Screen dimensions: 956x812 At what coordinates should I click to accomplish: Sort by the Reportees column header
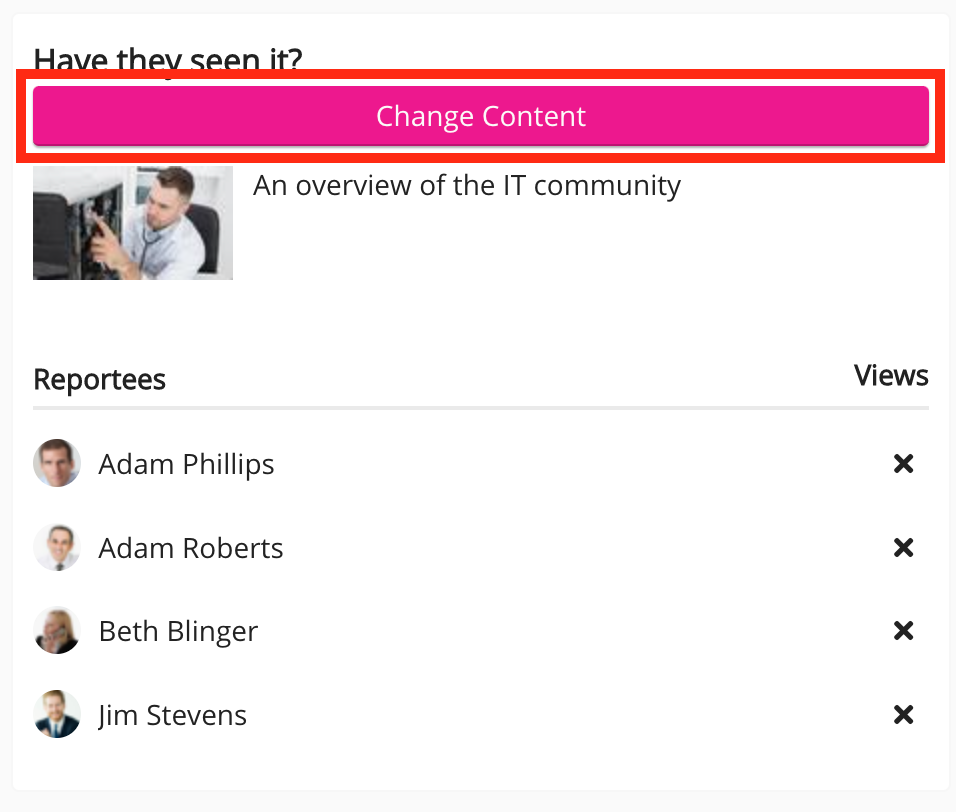click(99, 380)
